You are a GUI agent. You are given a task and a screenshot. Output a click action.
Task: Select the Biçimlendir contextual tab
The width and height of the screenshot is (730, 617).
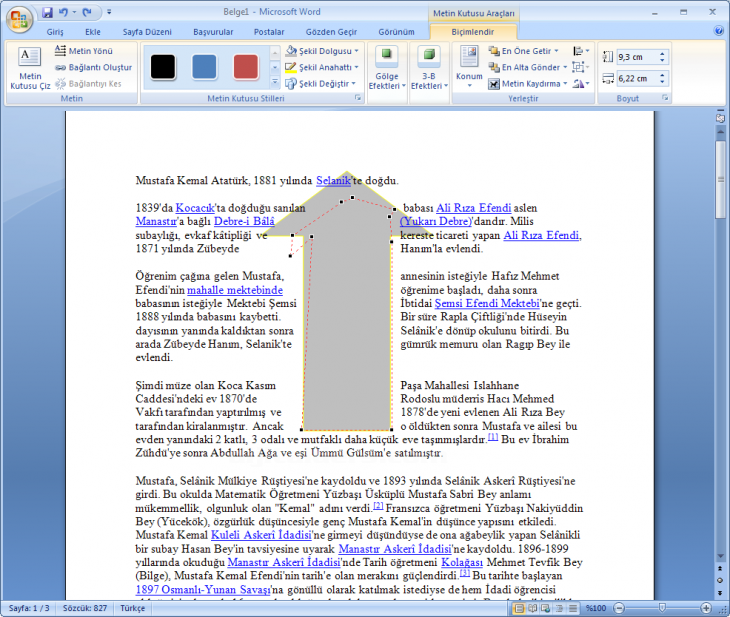tap(473, 32)
